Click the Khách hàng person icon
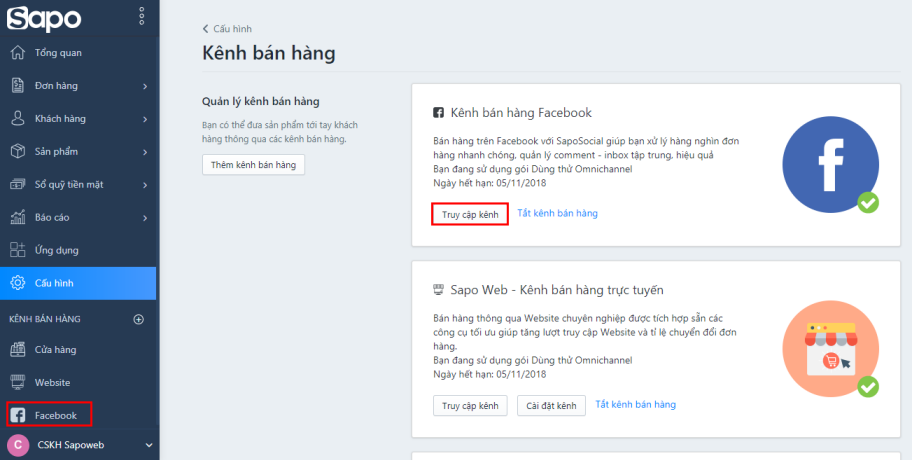912x460 pixels. pyautogui.click(x=18, y=119)
